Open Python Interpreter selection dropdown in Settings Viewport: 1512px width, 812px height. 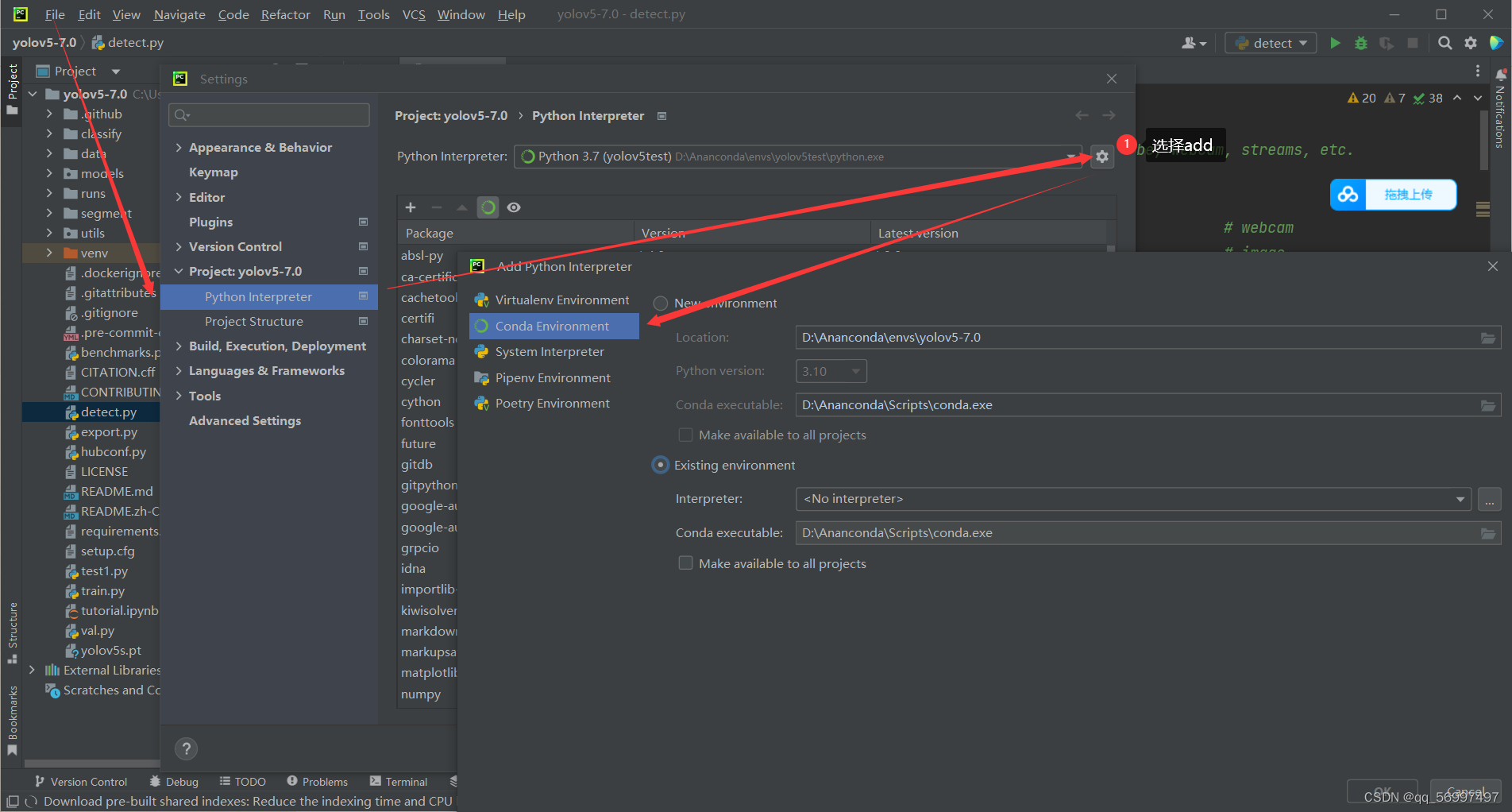point(798,157)
